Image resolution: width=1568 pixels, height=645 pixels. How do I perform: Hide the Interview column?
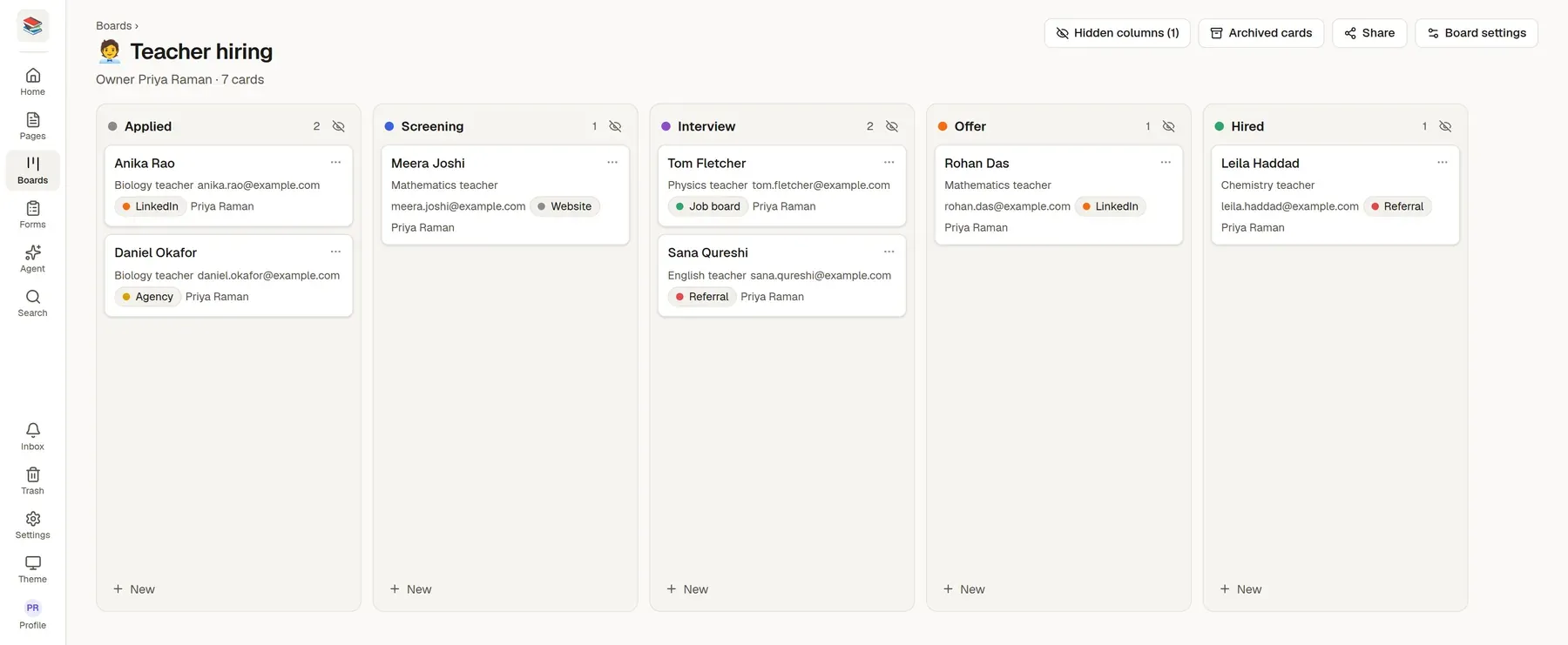(x=892, y=126)
